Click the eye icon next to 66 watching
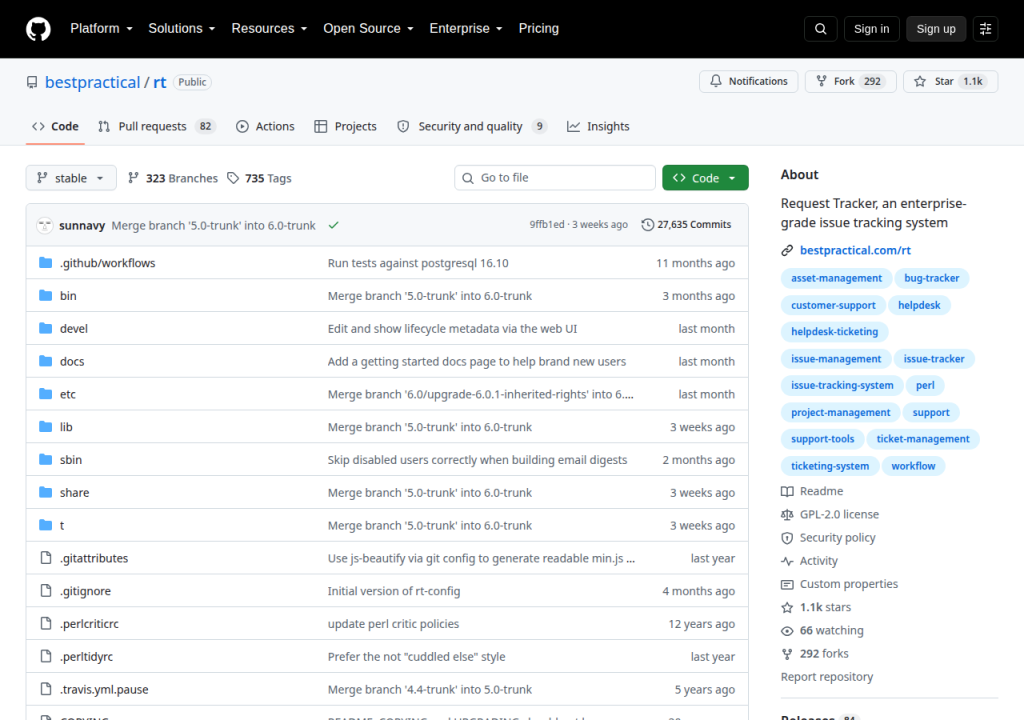1024x720 pixels. pos(787,630)
